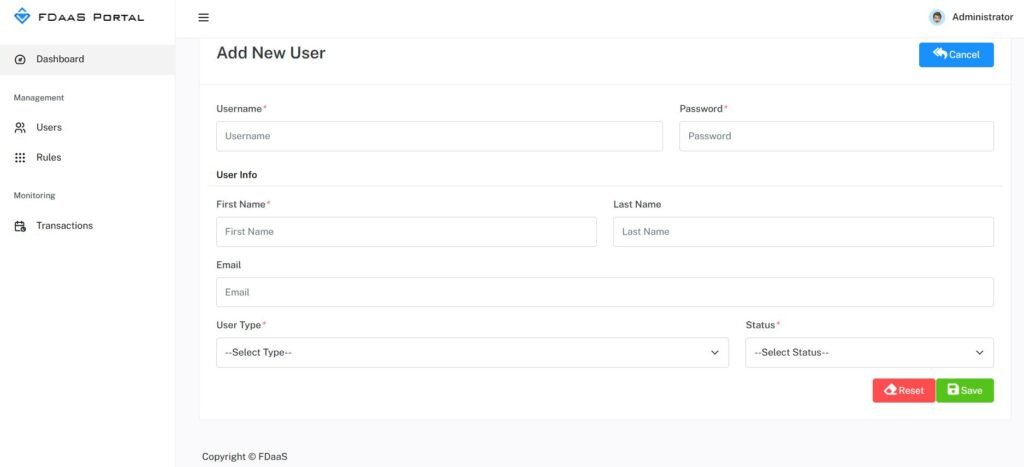Click the Transactions calendar icon

[20, 226]
